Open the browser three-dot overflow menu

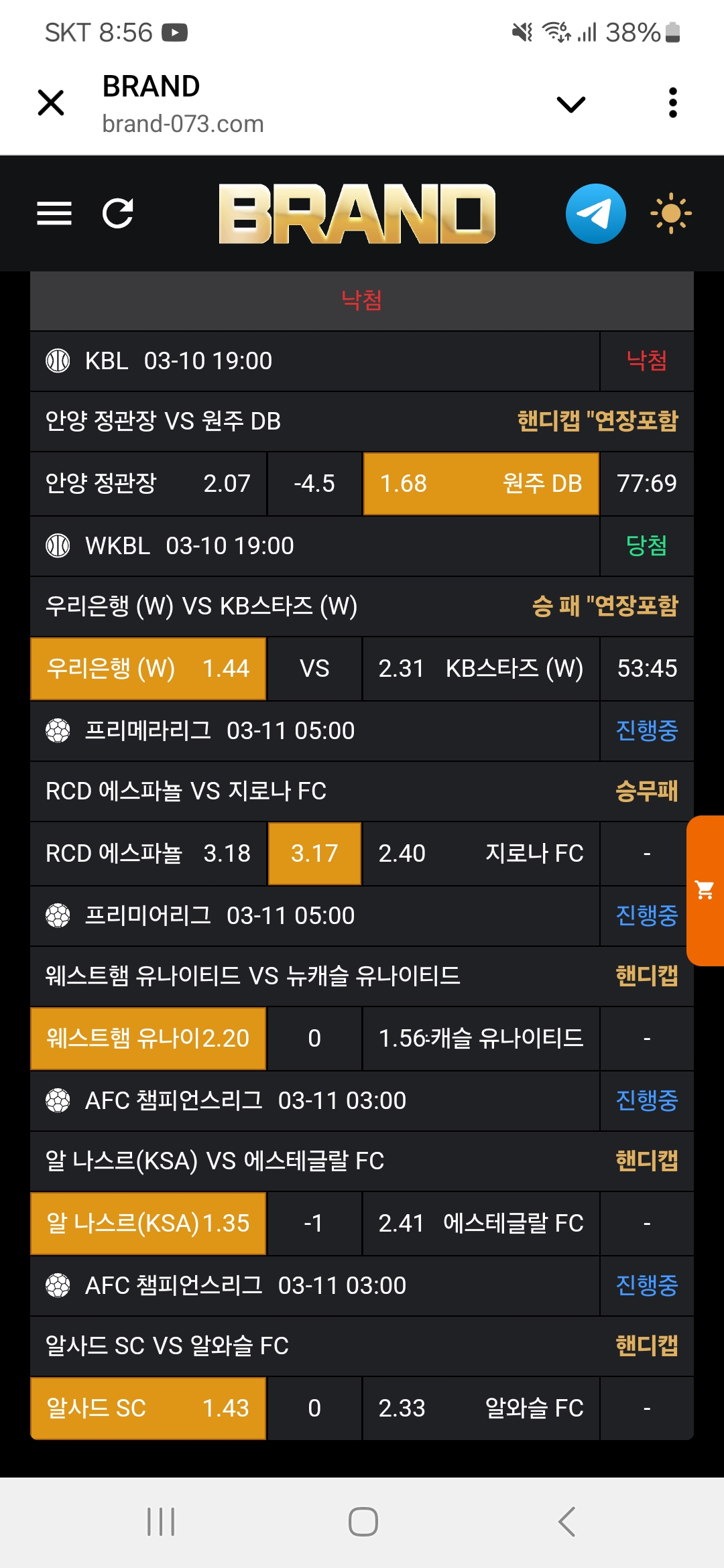point(673,103)
